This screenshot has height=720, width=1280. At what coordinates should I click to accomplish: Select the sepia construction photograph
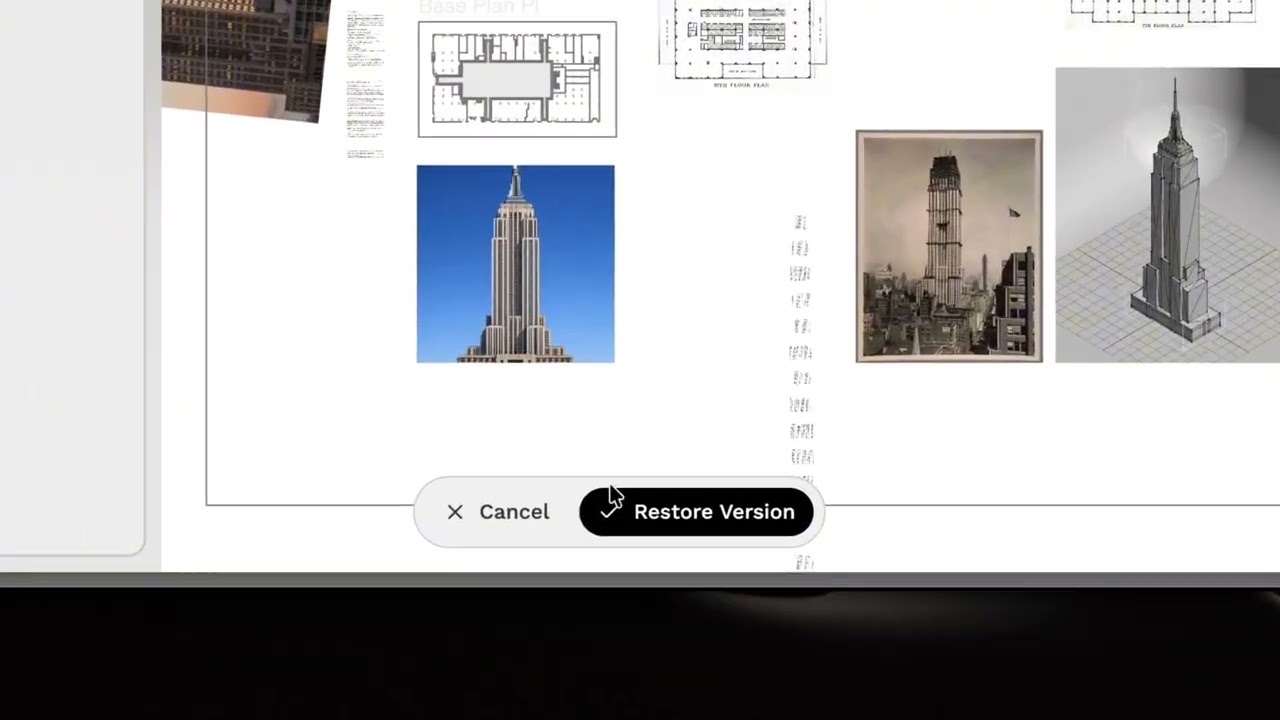949,246
